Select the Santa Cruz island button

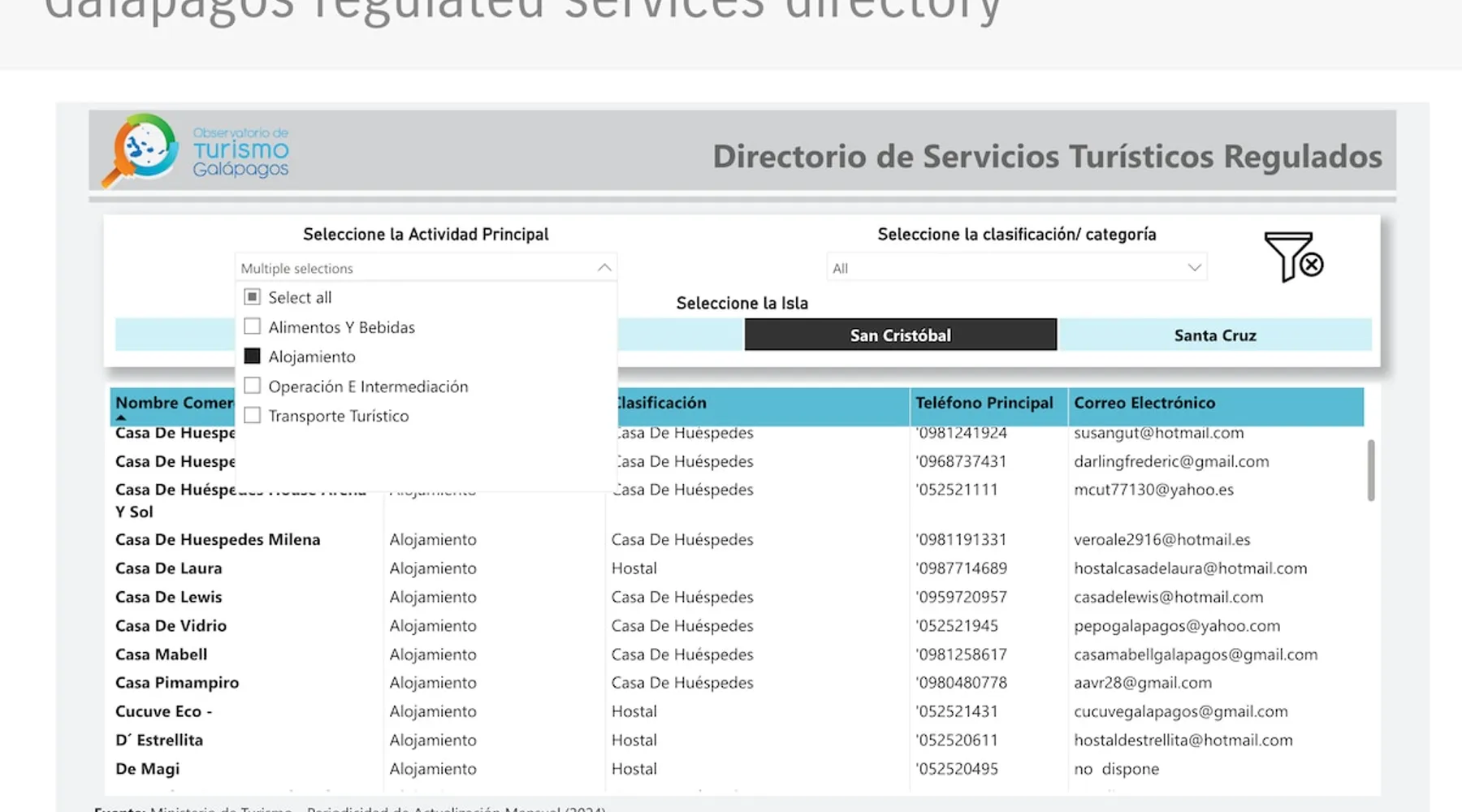click(1214, 335)
